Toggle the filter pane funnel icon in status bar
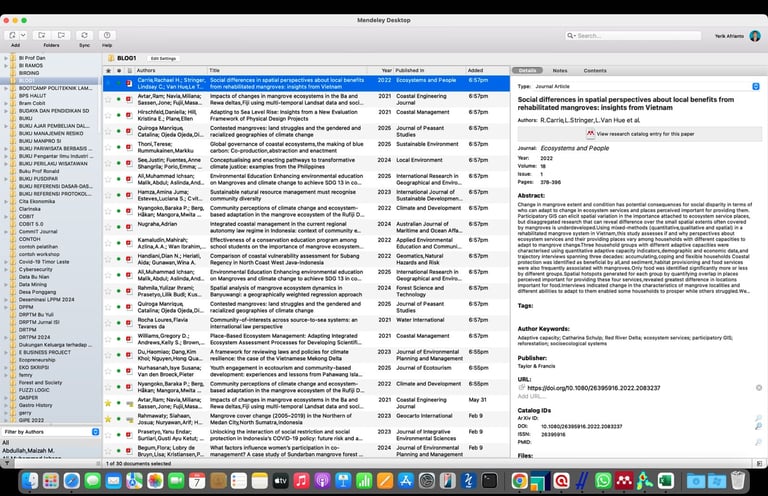768x496 pixels. [7, 463]
